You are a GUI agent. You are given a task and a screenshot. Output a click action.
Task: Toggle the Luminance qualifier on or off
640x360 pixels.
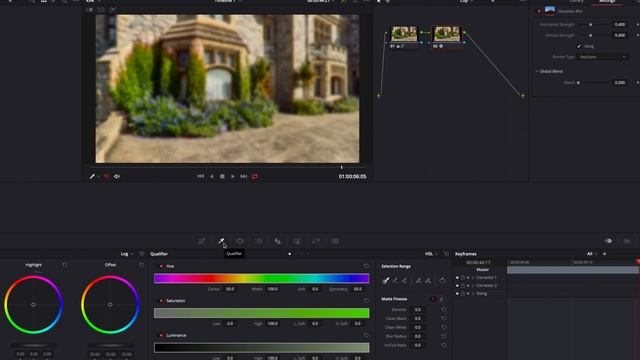(x=161, y=335)
